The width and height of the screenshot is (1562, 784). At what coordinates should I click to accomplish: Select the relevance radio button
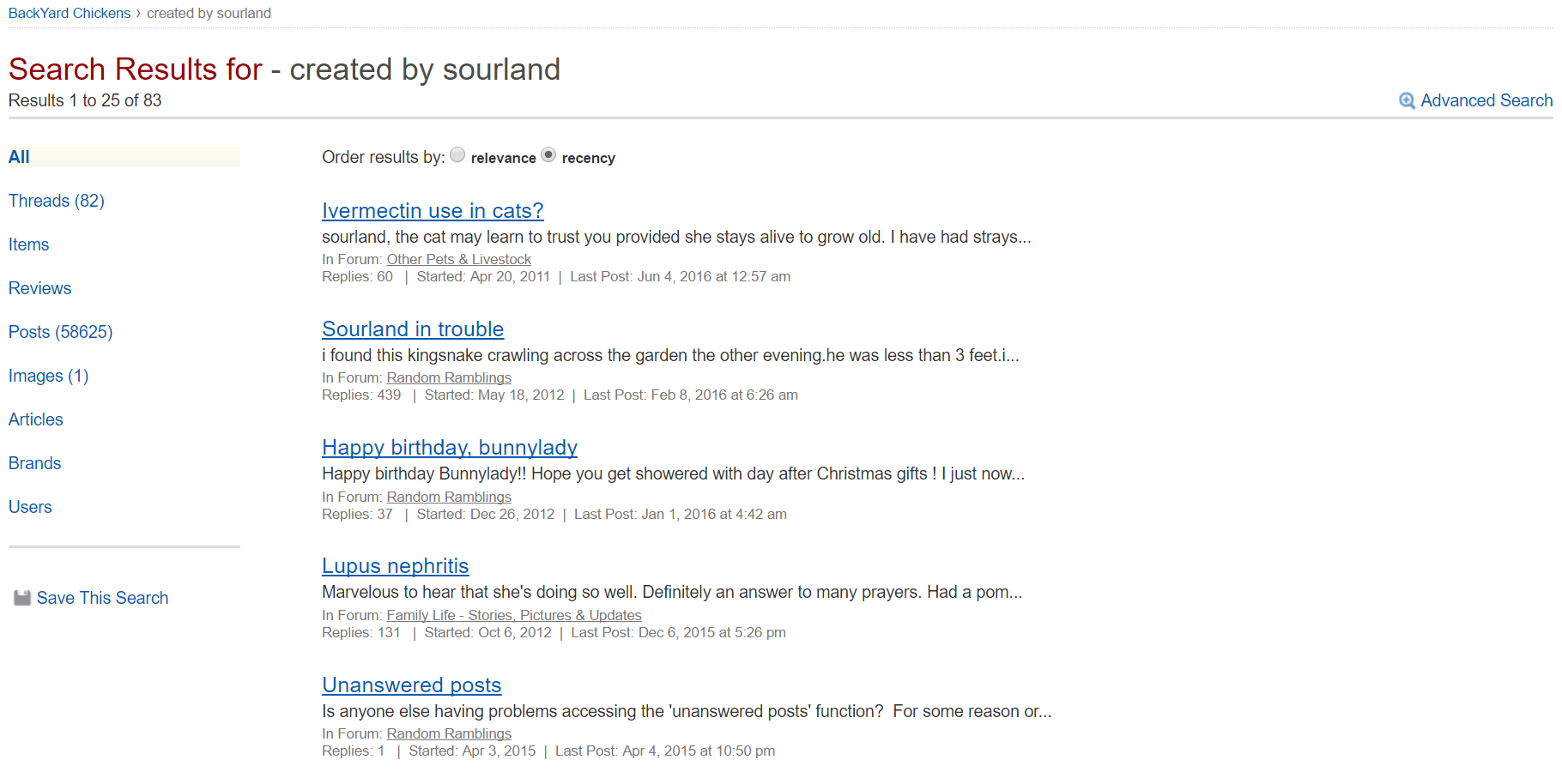click(x=458, y=155)
